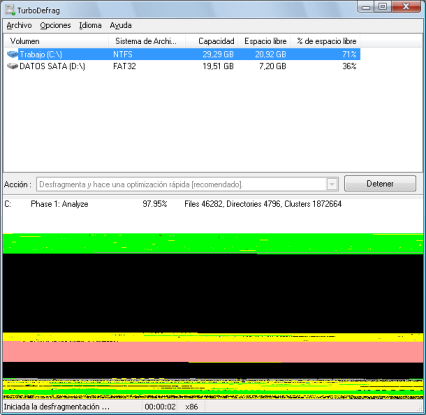
Task: Click the 71% free space value
Action: [349, 54]
